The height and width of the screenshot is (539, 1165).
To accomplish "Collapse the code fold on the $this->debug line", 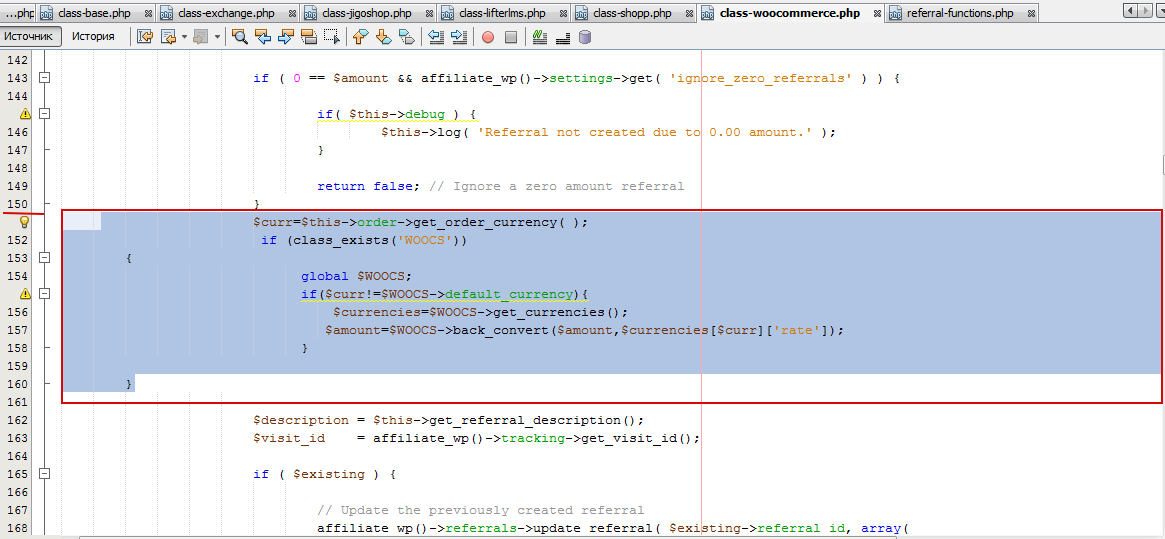I will click(x=45, y=114).
